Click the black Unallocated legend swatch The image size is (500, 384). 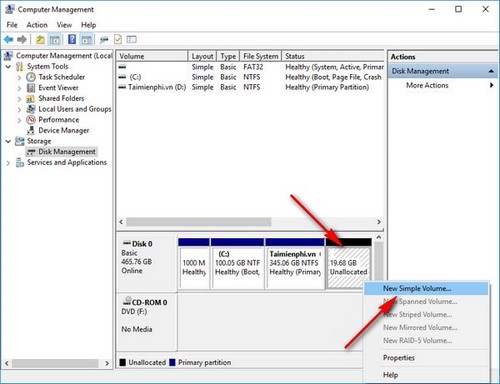coord(123,362)
